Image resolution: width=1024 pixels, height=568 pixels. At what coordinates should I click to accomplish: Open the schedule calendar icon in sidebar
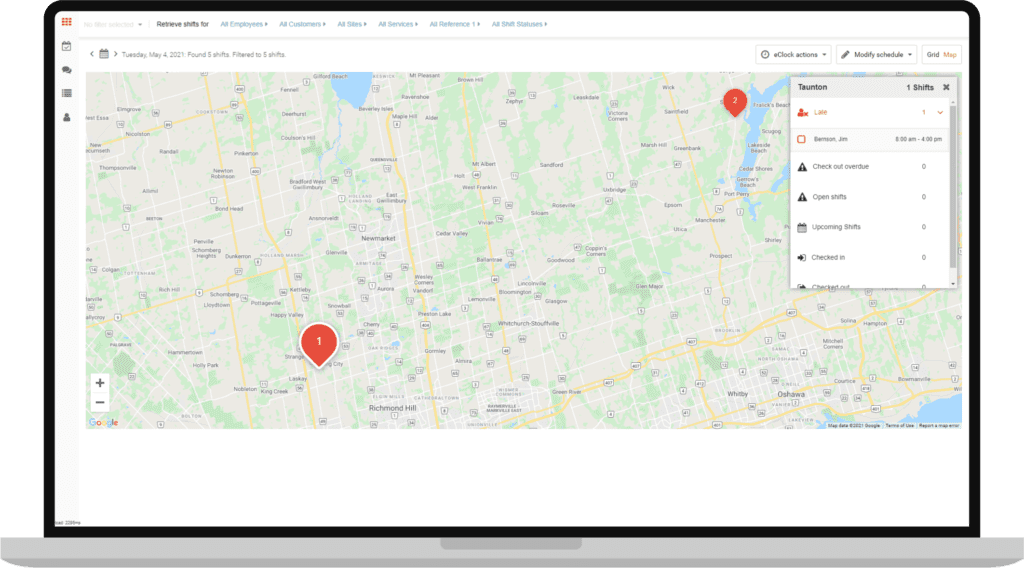click(67, 46)
